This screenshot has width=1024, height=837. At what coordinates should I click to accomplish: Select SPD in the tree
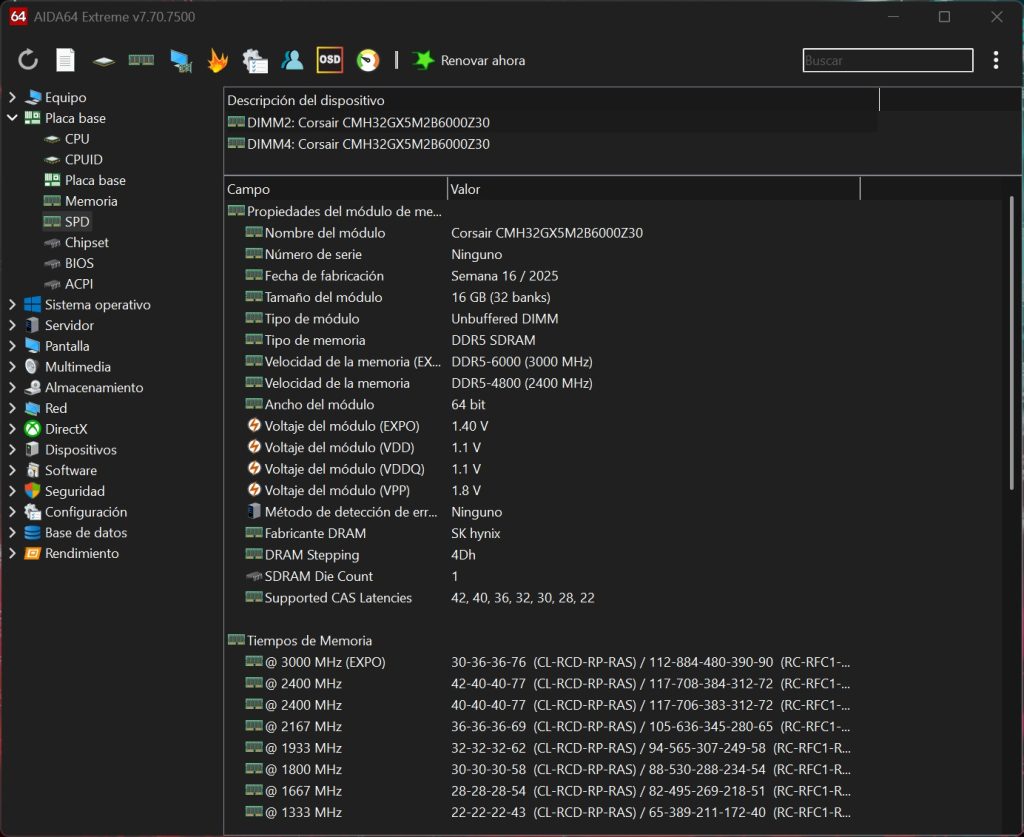(76, 222)
